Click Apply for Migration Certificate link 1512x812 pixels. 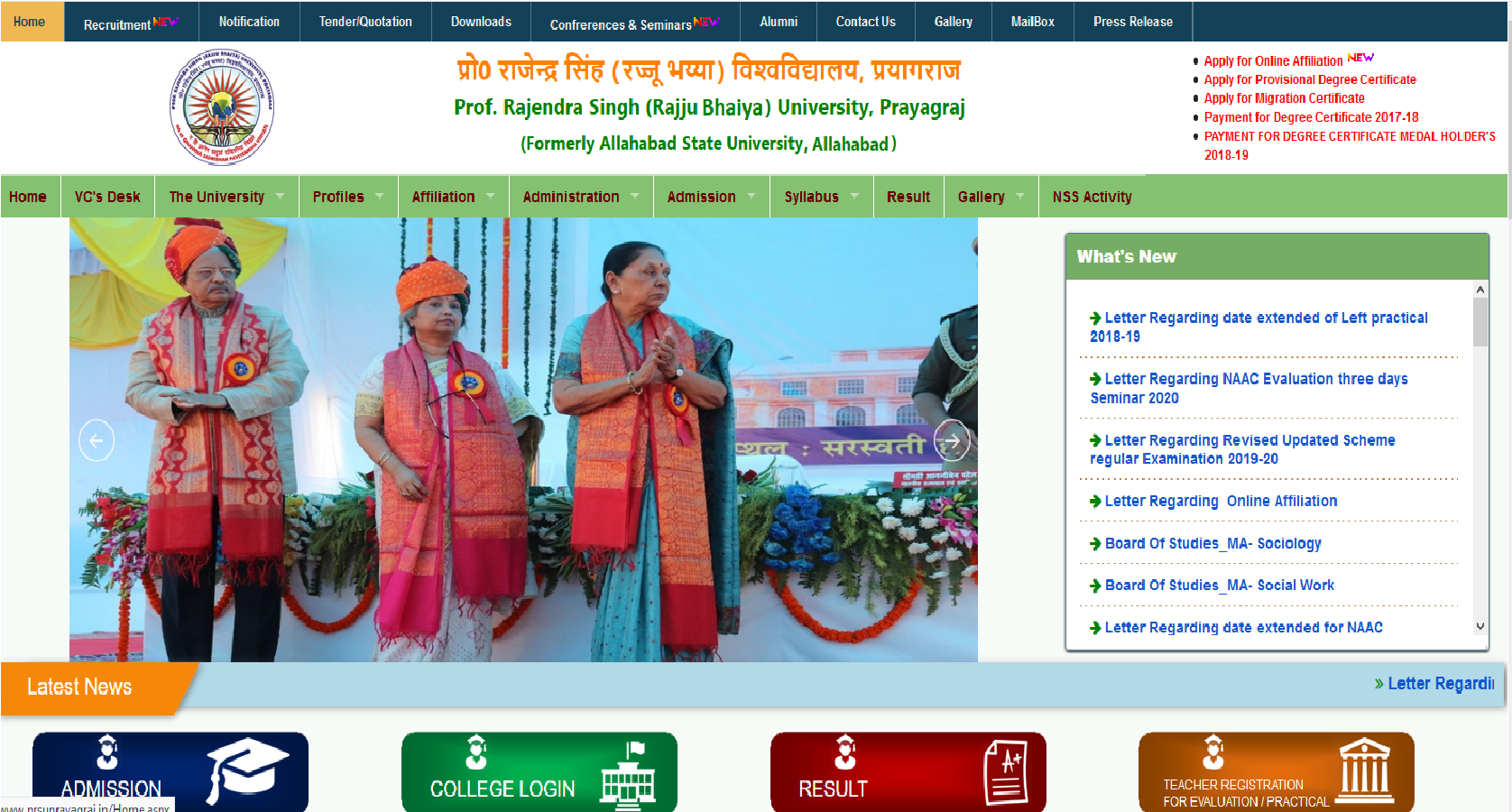[x=1285, y=98]
